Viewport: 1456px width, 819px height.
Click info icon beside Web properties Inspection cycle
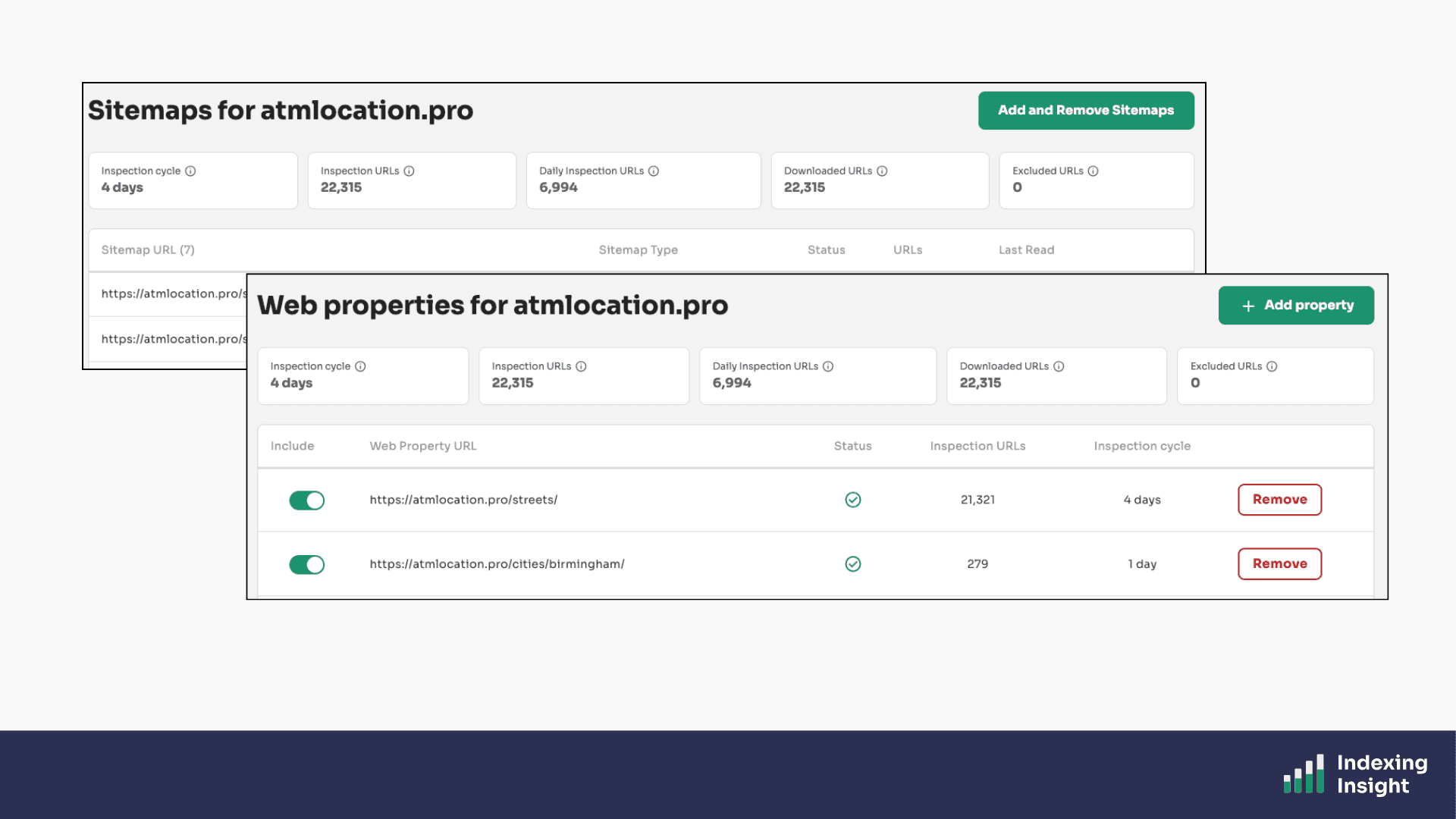point(360,366)
